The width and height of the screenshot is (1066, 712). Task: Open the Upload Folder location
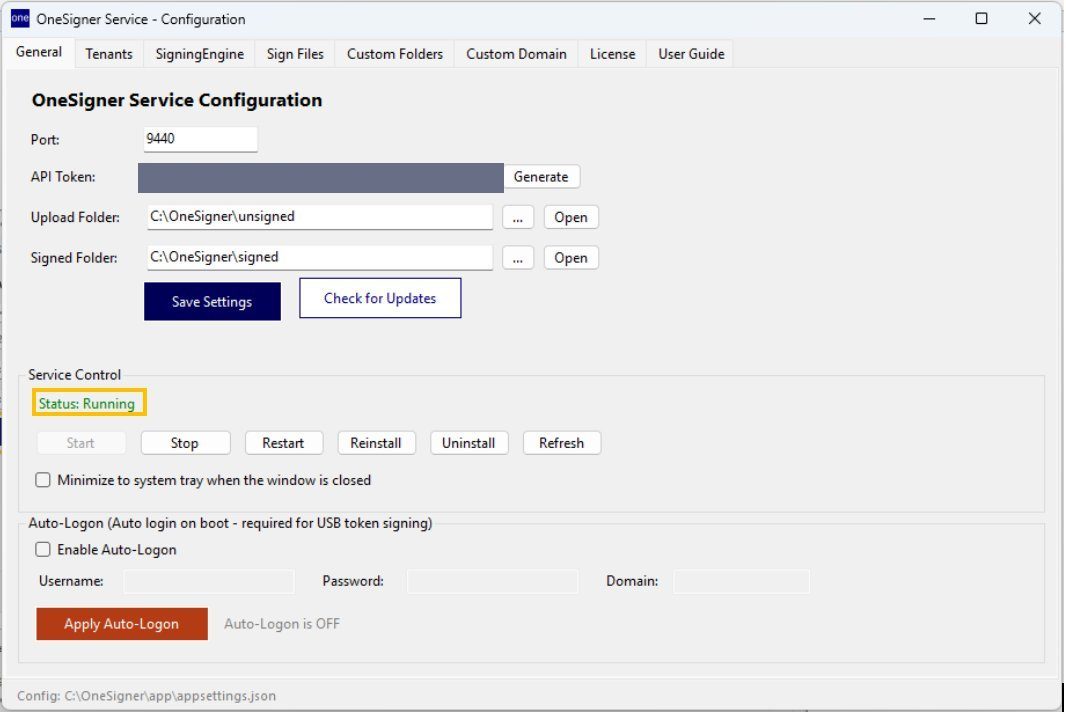coord(570,218)
